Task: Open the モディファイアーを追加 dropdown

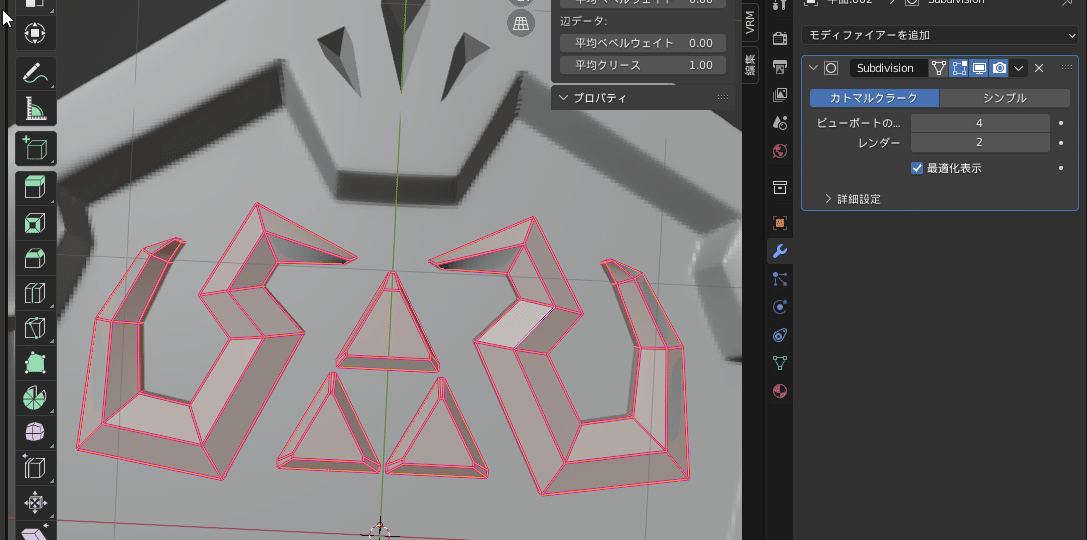Action: (x=939, y=35)
